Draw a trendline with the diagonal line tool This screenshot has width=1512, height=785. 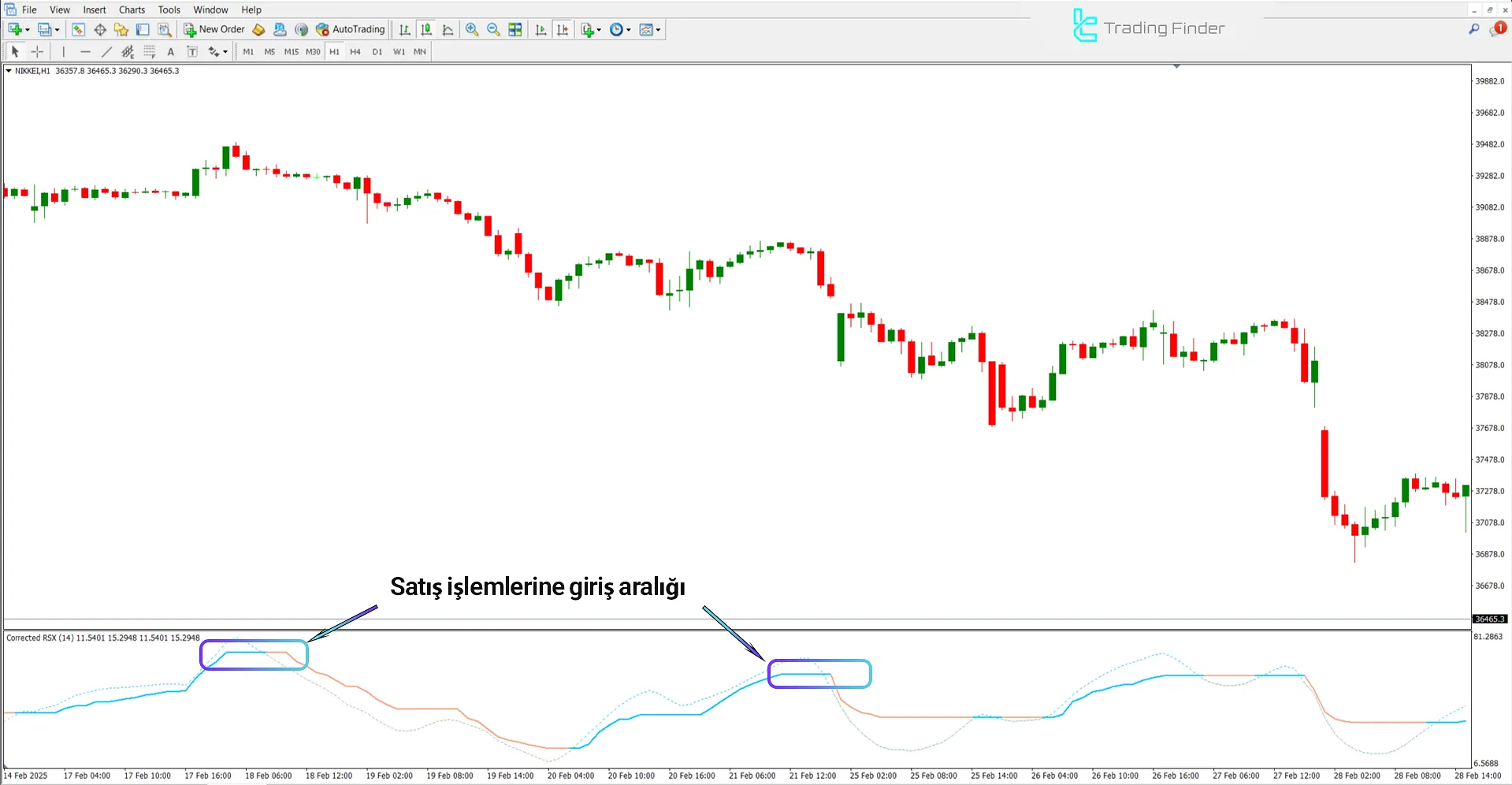tap(106, 52)
